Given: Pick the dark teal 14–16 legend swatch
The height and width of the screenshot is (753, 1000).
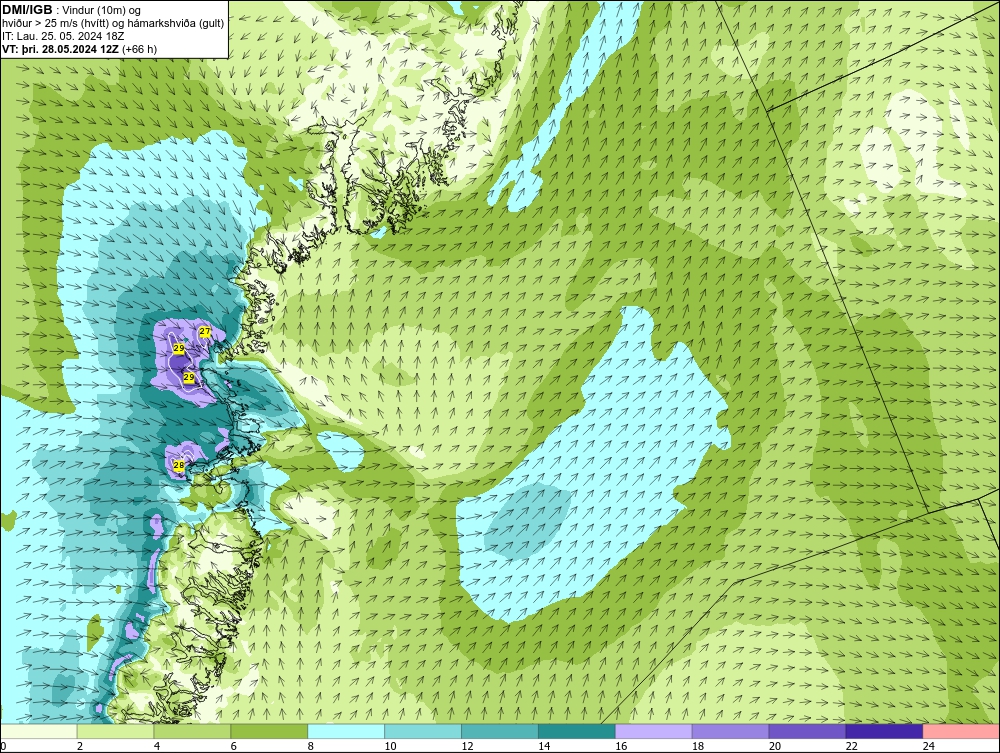Looking at the screenshot, I should 577,731.
